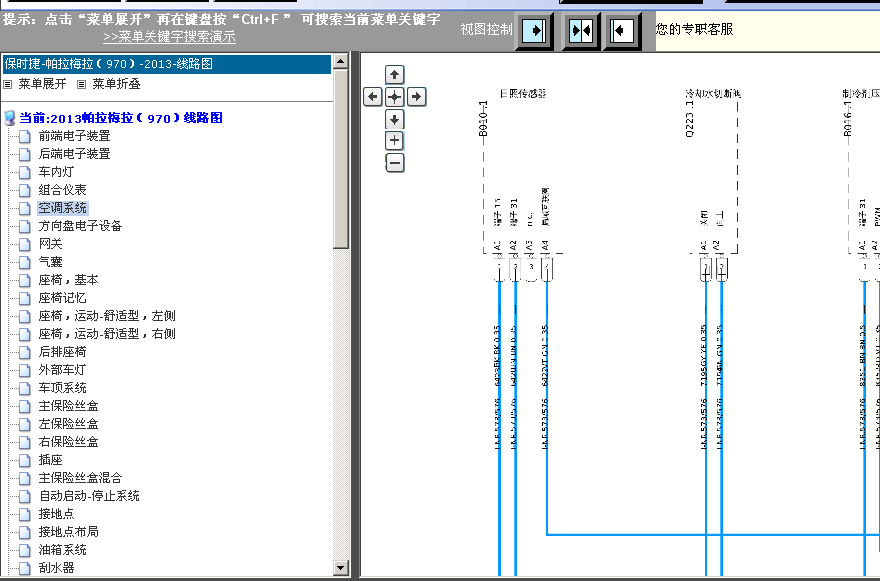Image resolution: width=880 pixels, height=581 pixels.
Task: Open the menu keyword search demo link
Action: point(169,36)
